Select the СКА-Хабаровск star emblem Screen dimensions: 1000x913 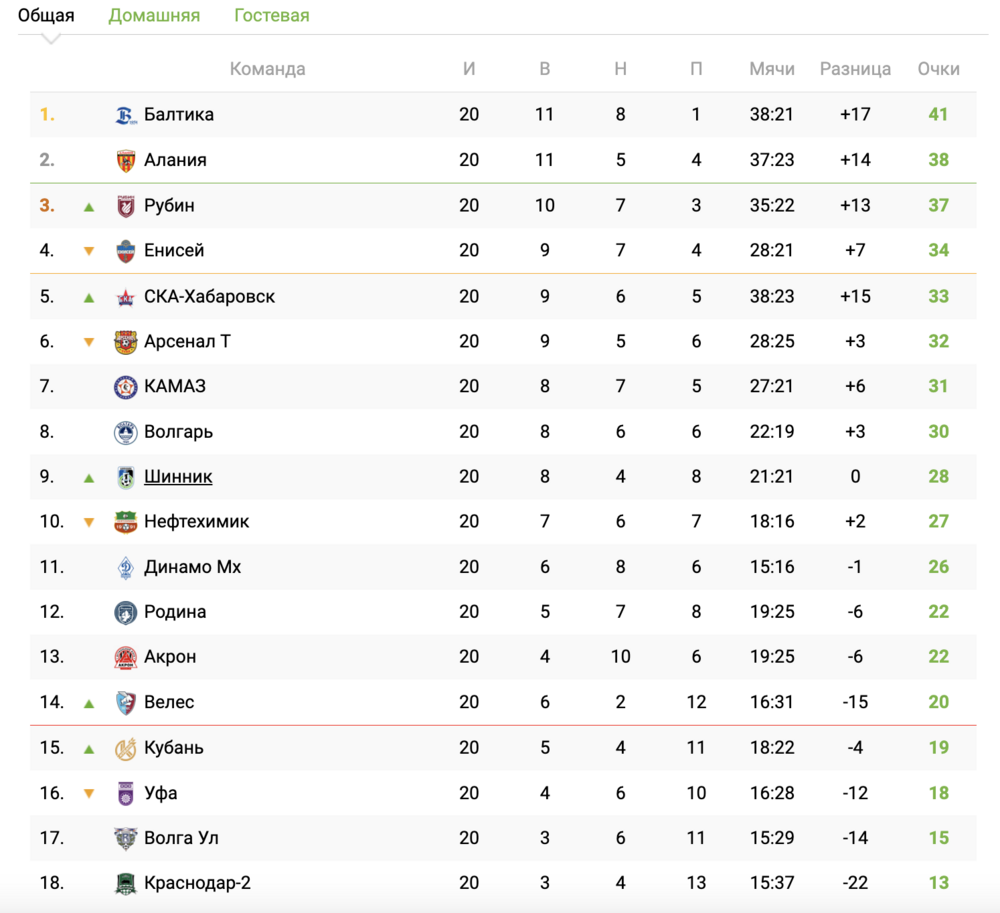pyautogui.click(x=126, y=296)
